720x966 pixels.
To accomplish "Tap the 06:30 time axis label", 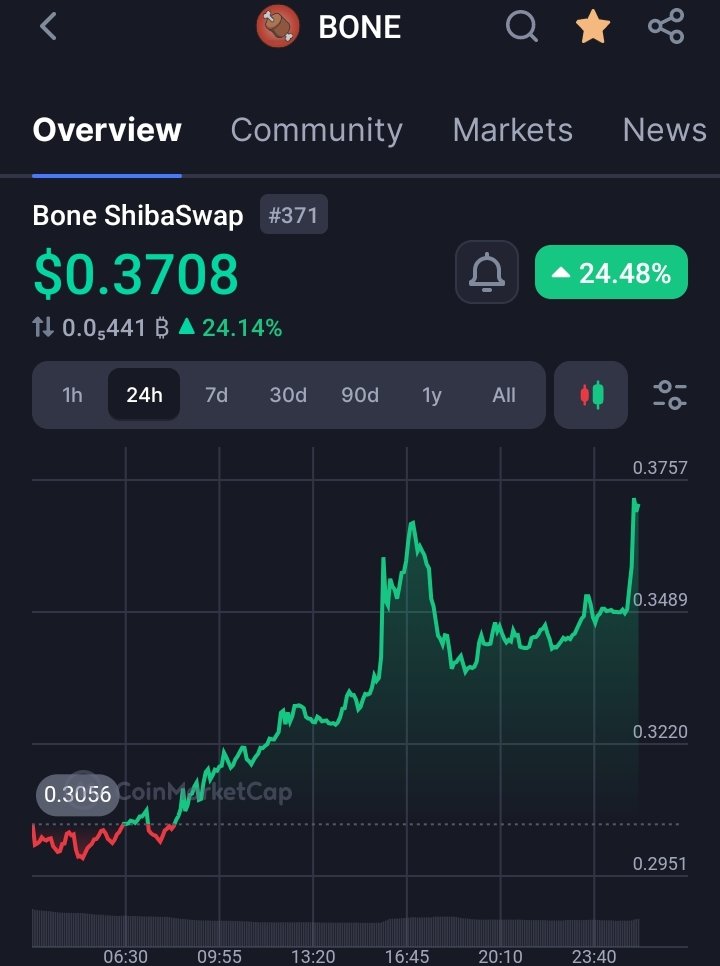I will [x=126, y=957].
